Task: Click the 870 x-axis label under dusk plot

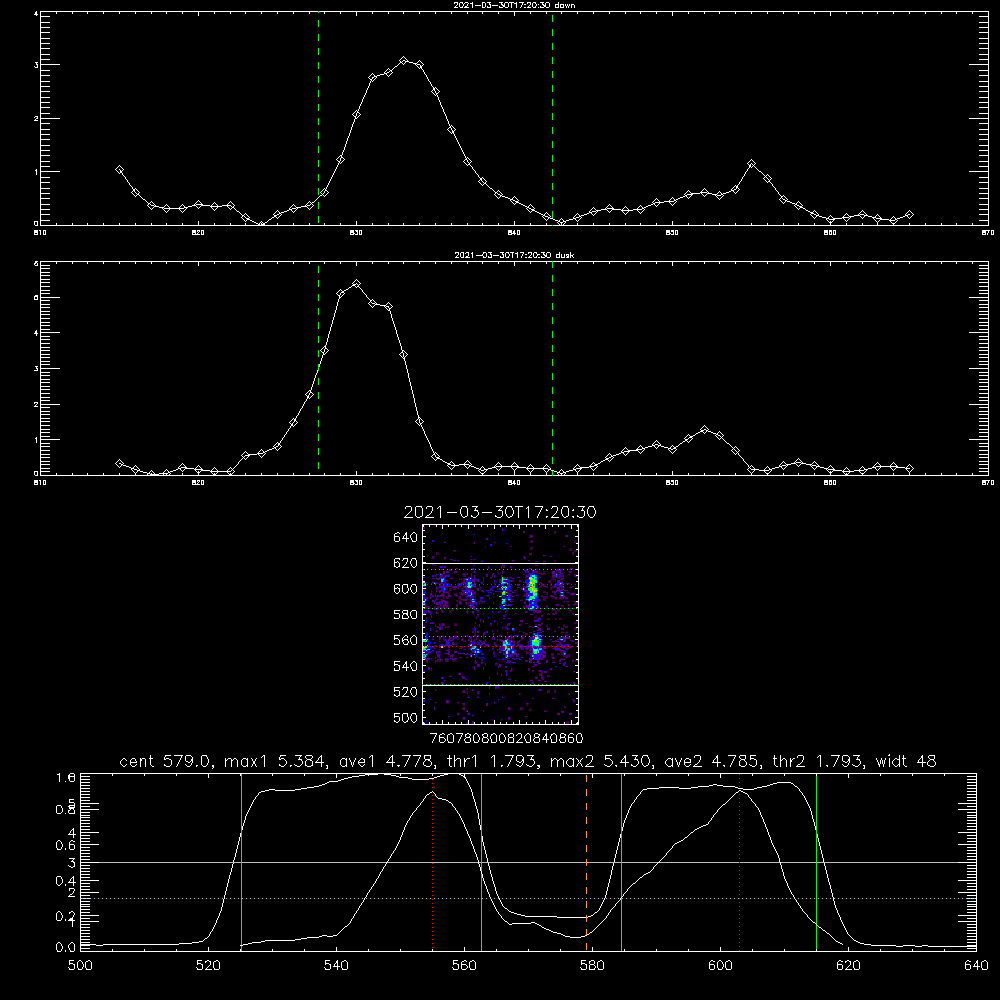Action: point(988,483)
